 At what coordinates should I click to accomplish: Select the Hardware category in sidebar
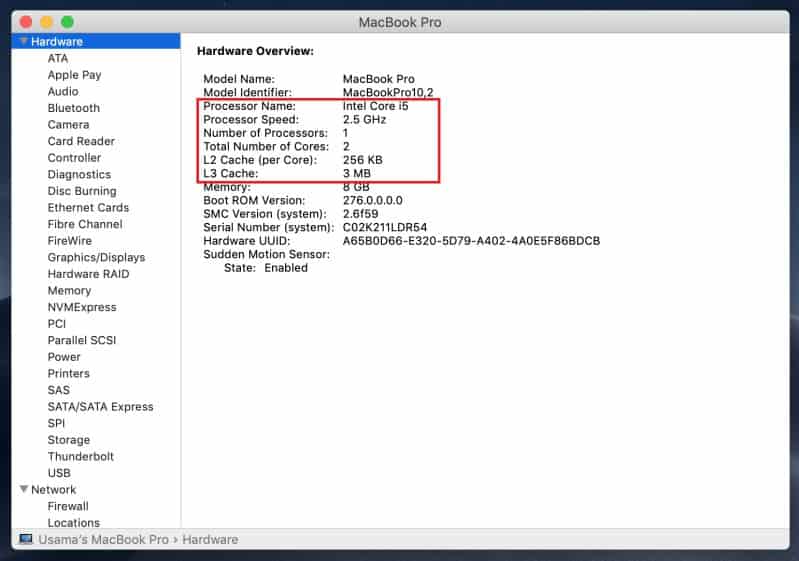(95, 41)
